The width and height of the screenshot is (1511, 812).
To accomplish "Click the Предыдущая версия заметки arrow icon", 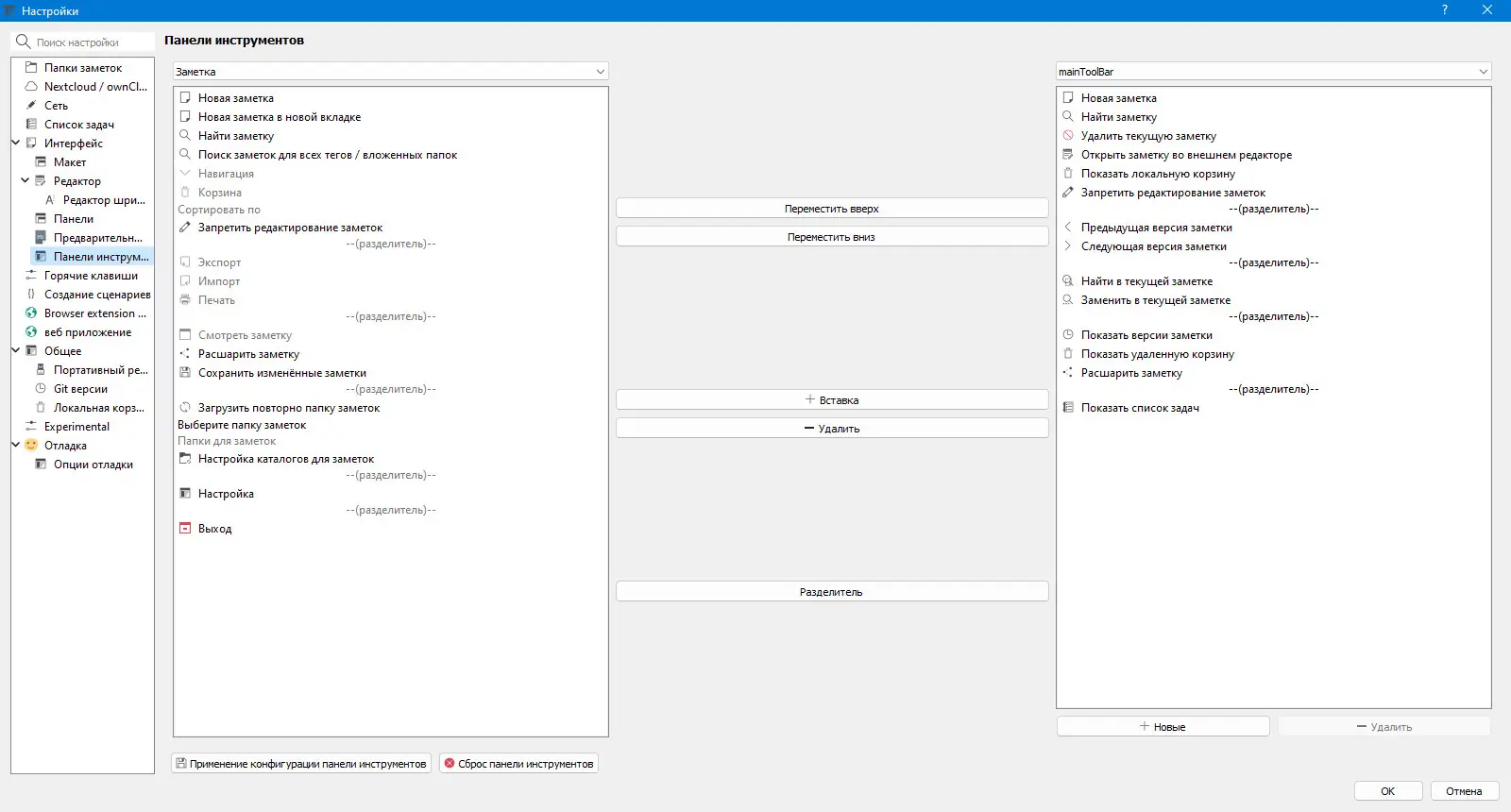I will pyautogui.click(x=1068, y=228).
